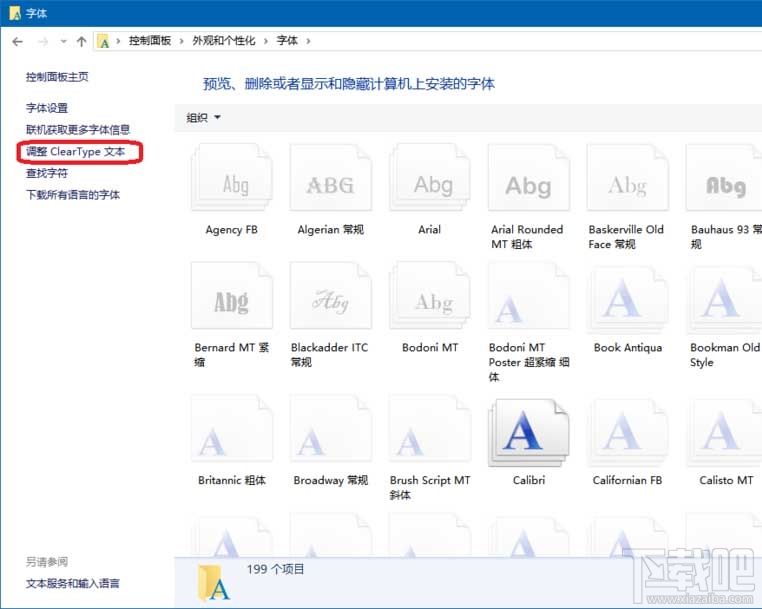Open the Book Antiqua font icon
This screenshot has height=609, width=762.
tap(627, 298)
